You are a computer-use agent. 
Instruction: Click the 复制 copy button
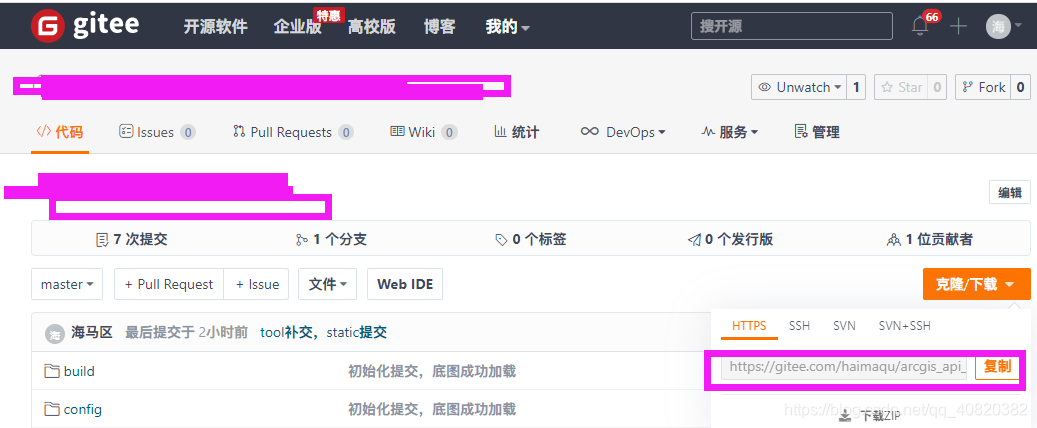(x=997, y=366)
